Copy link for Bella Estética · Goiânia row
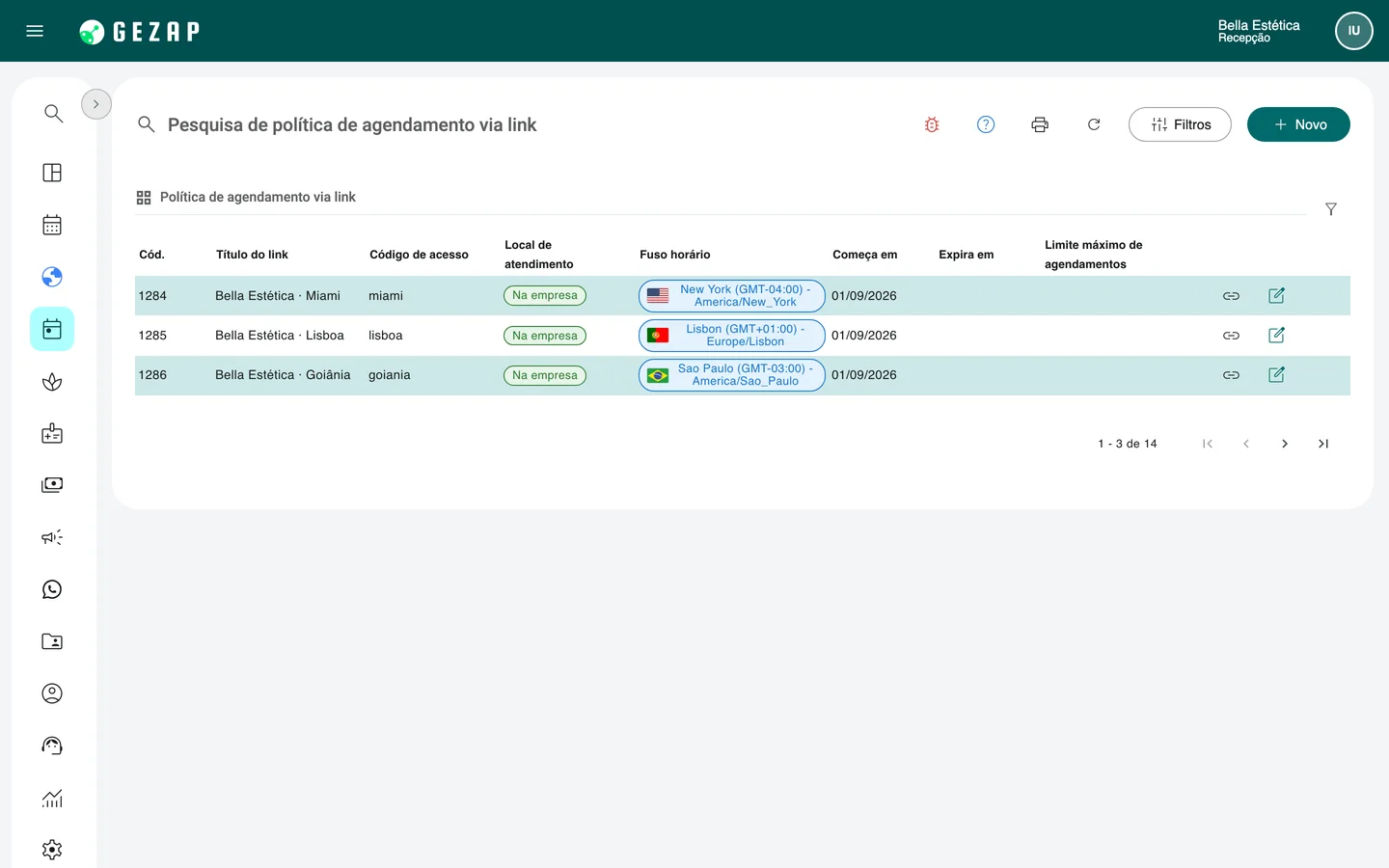 1231,375
